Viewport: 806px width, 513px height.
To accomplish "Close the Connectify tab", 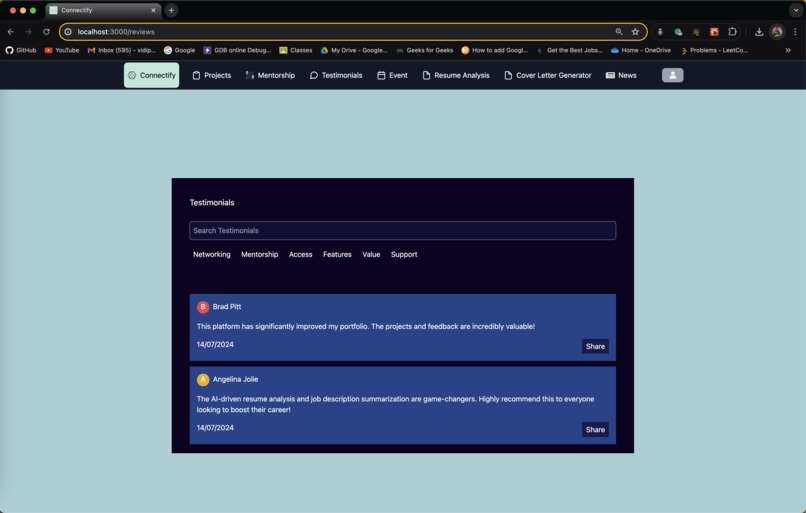I will 153,10.
